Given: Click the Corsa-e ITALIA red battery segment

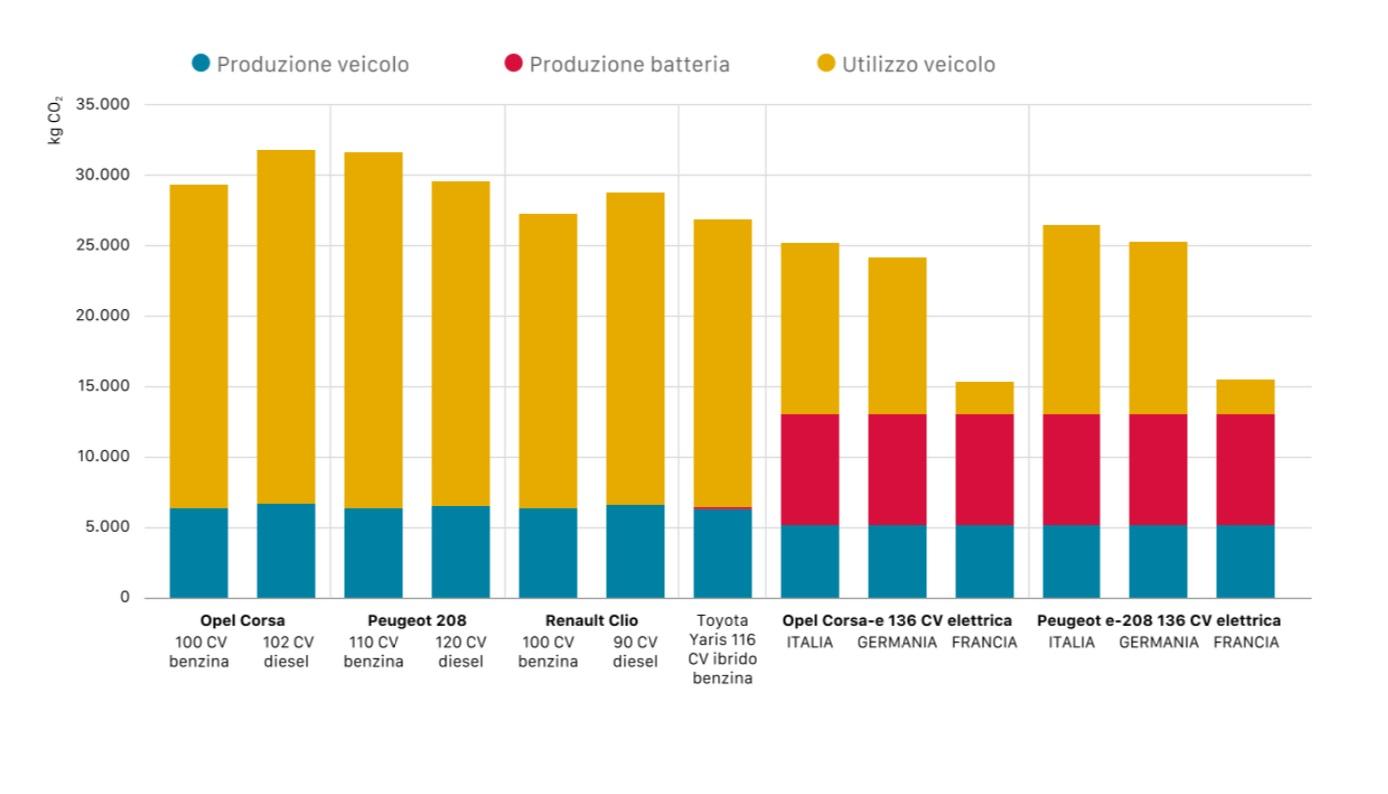Looking at the screenshot, I should [810, 470].
